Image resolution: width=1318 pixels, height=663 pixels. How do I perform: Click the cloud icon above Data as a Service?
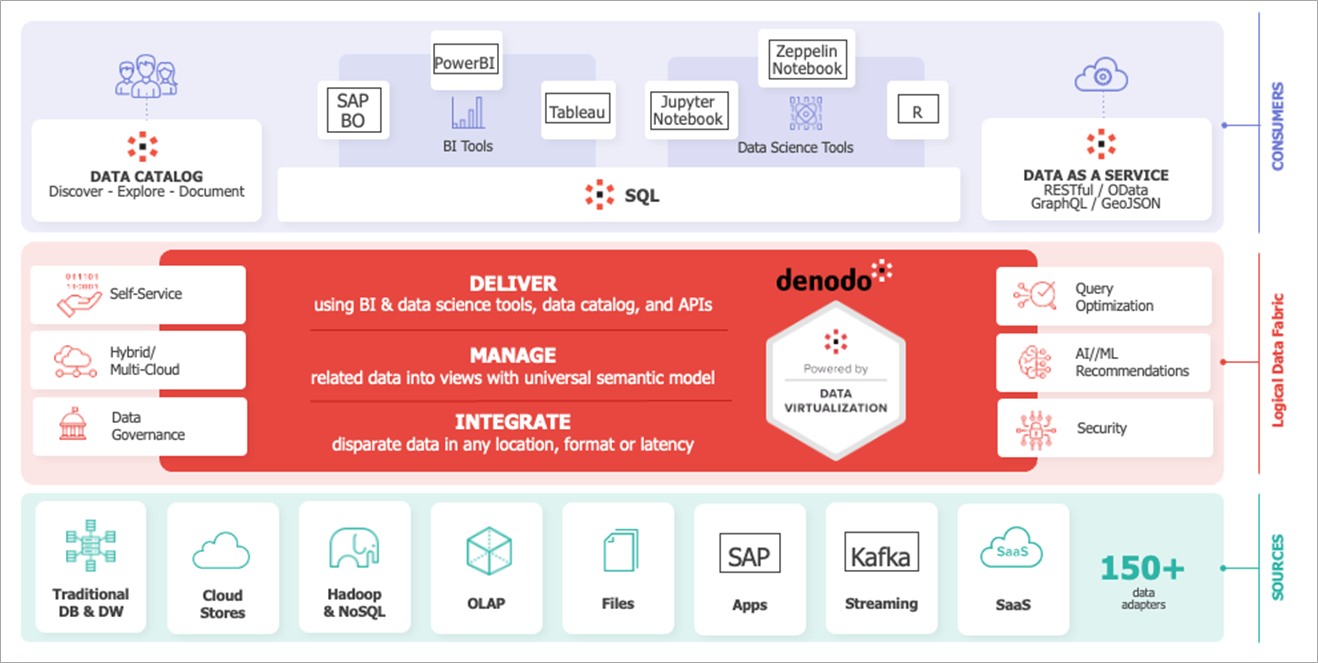(x=1101, y=74)
